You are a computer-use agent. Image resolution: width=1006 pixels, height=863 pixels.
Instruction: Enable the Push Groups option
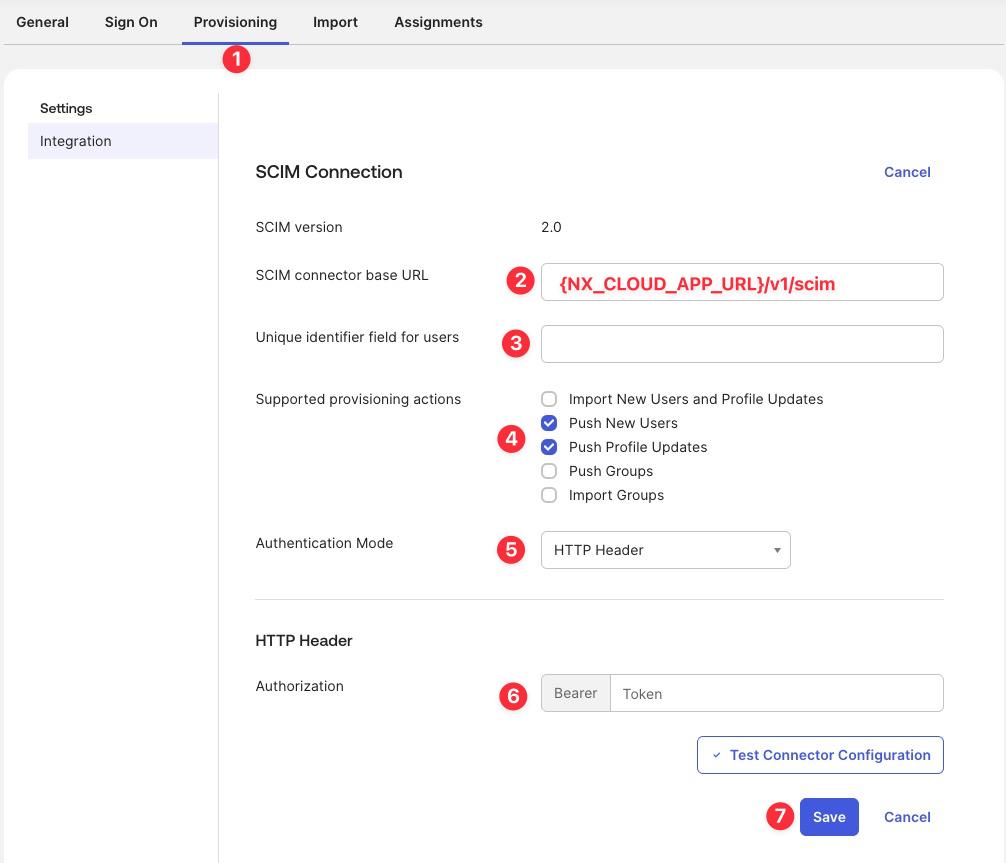coord(549,471)
